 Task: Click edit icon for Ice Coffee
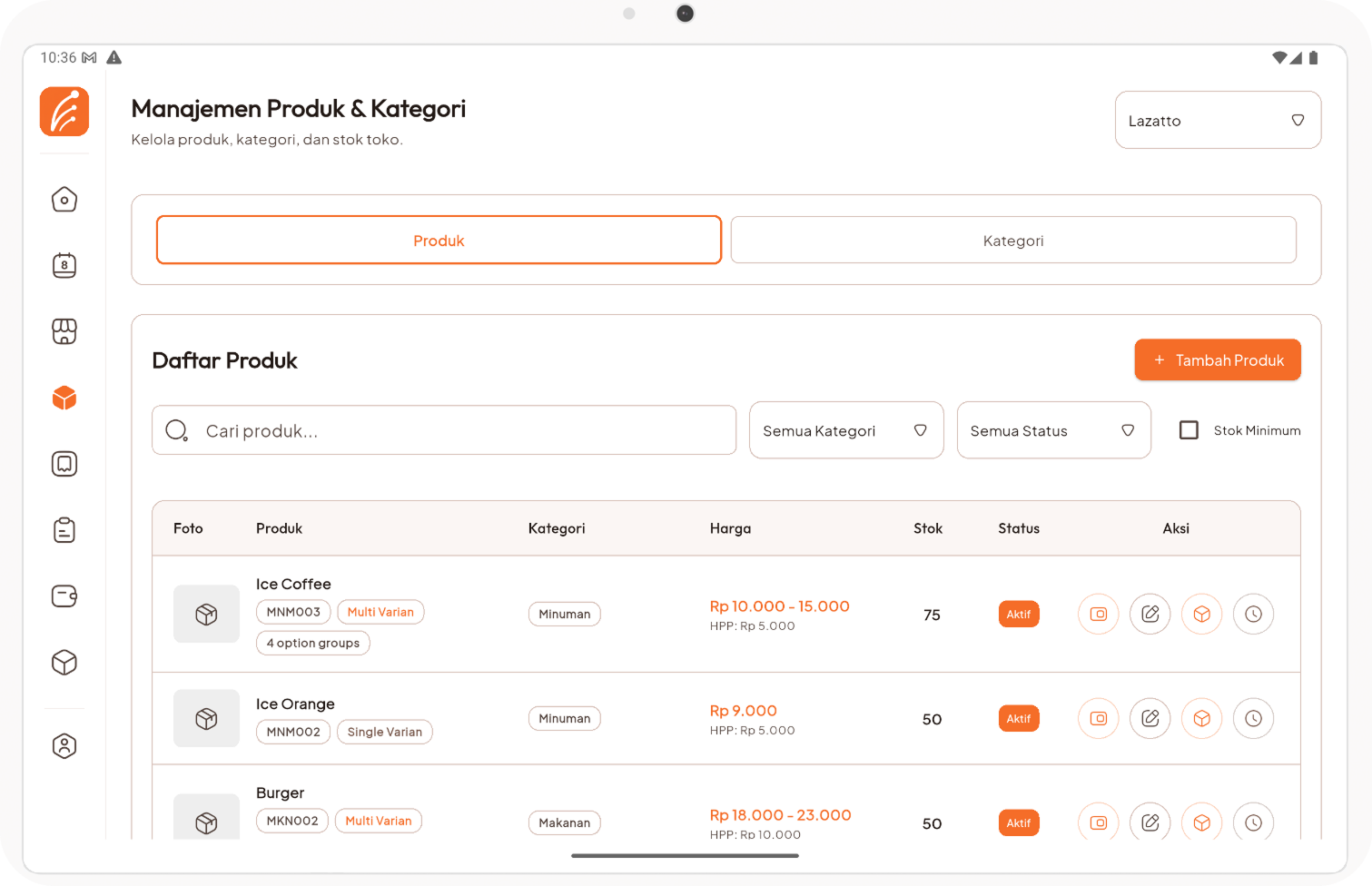[1150, 615]
